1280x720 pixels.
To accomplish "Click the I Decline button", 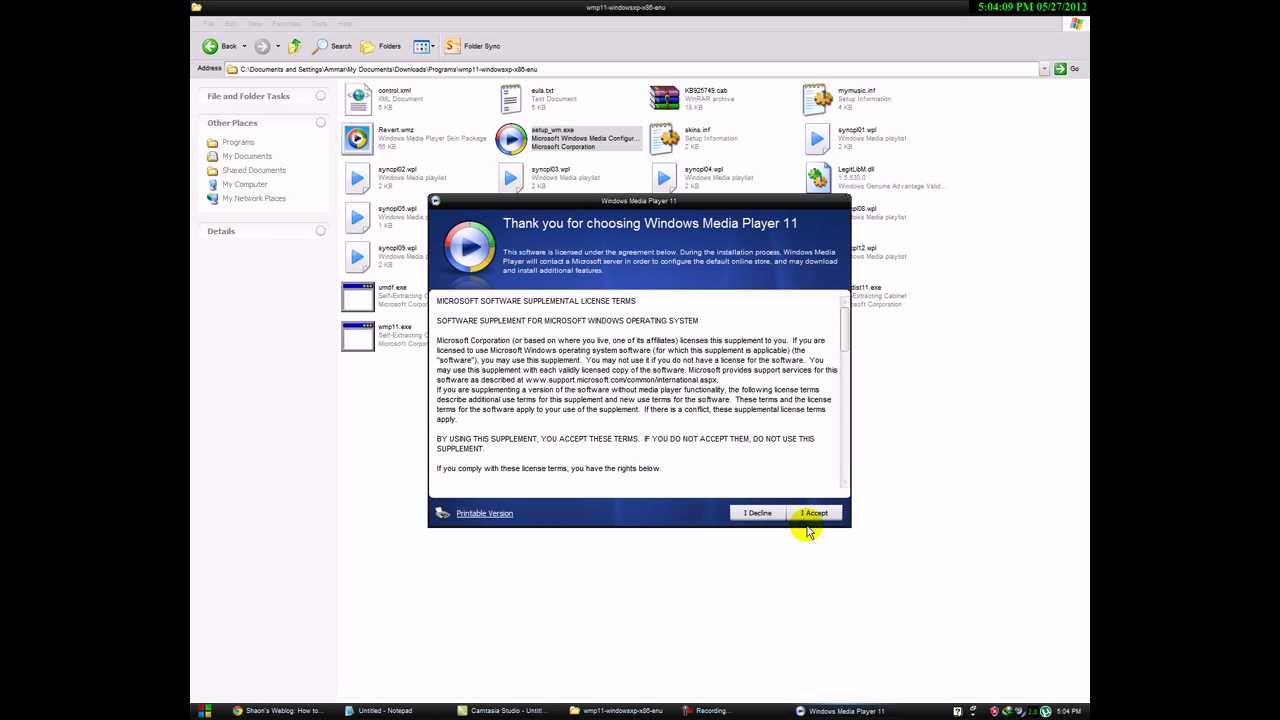I will (757, 513).
